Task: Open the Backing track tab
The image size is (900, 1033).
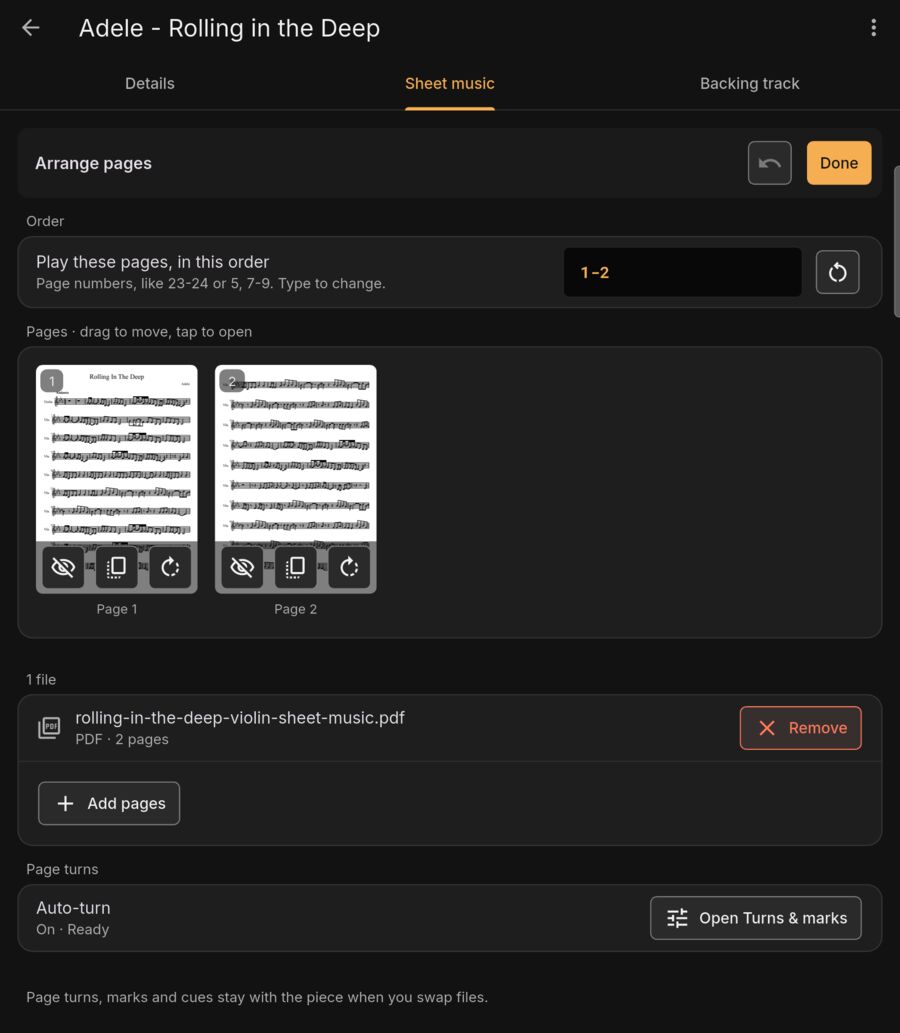Action: (749, 84)
